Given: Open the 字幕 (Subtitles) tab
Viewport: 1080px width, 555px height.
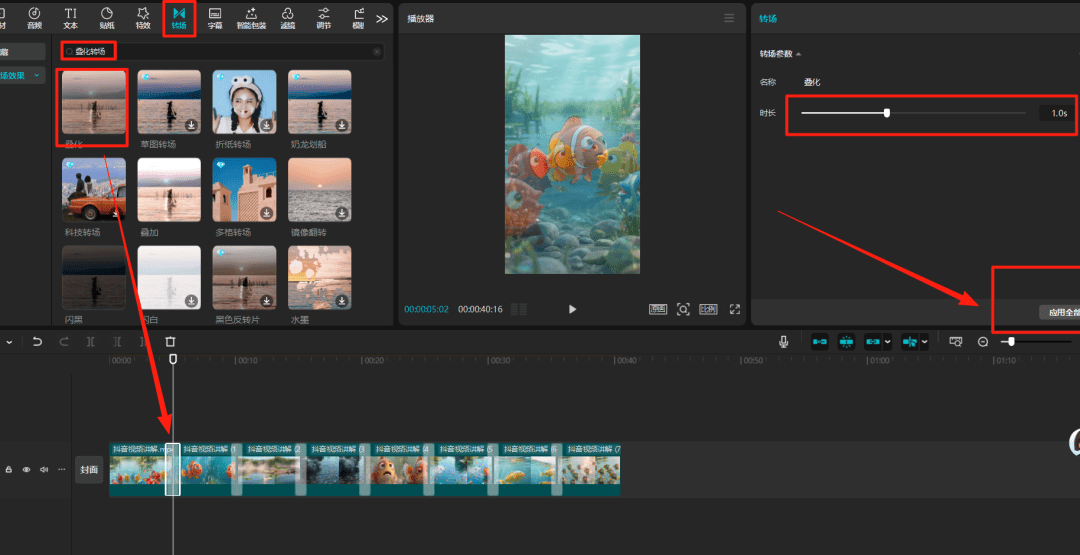Looking at the screenshot, I should (215, 18).
